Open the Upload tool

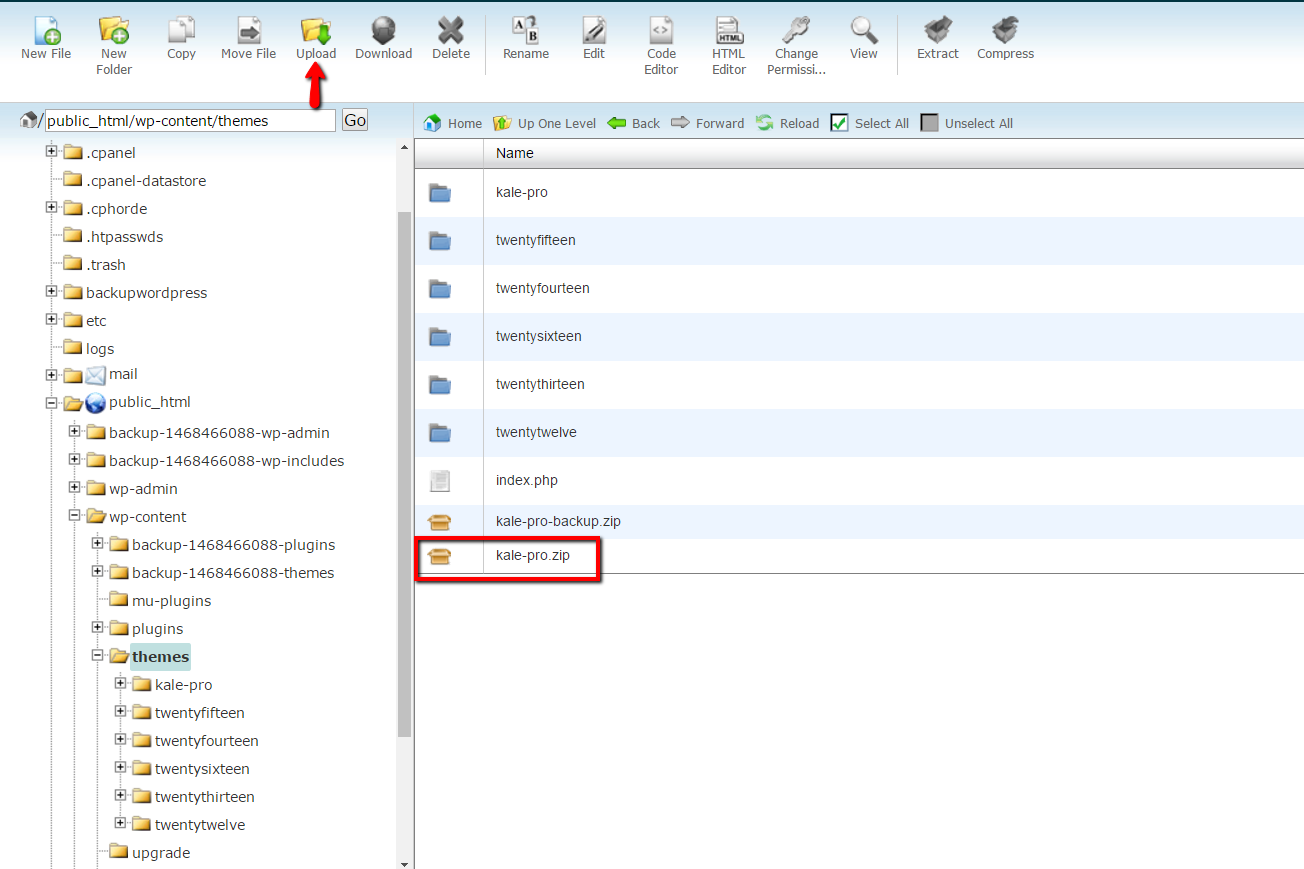click(x=316, y=39)
